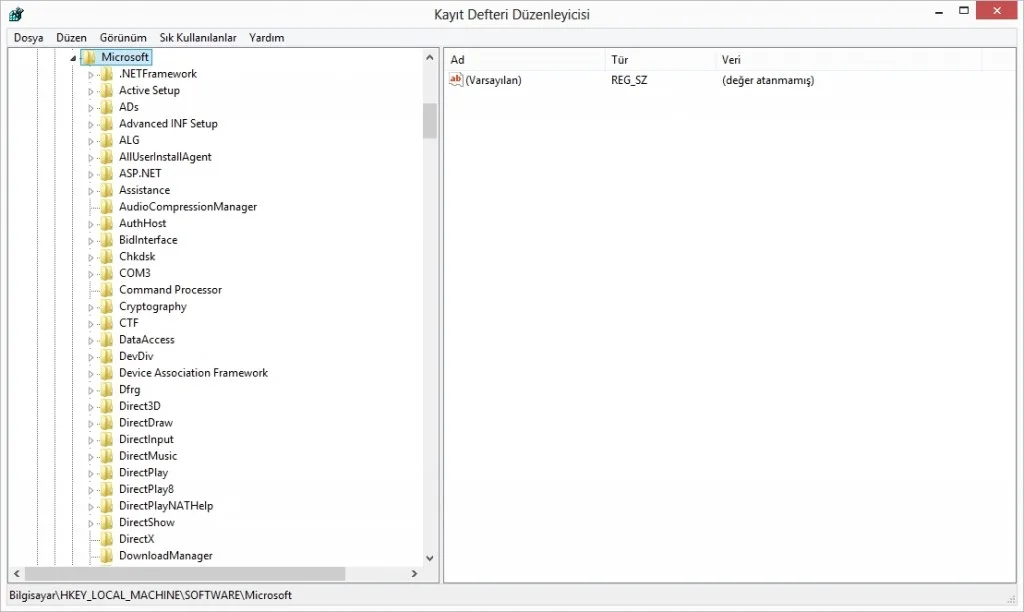Viewport: 1024px width, 612px height.
Task: Click the DirectDraw folder icon
Action: (x=106, y=423)
